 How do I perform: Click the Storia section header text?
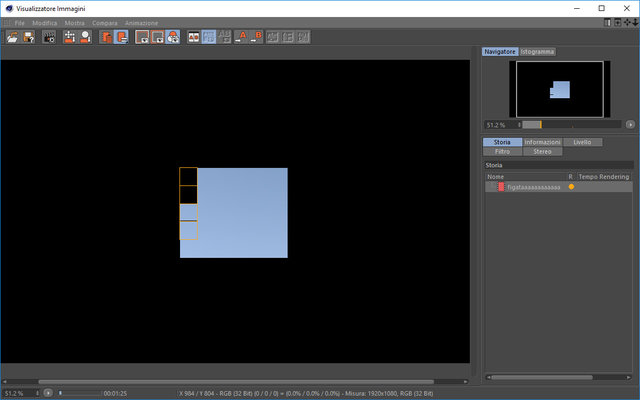tap(494, 165)
